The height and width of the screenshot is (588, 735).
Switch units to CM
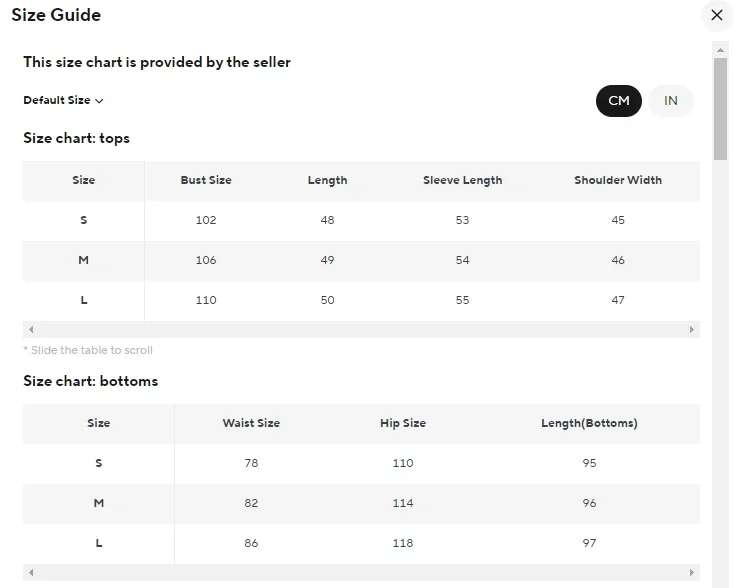[619, 100]
